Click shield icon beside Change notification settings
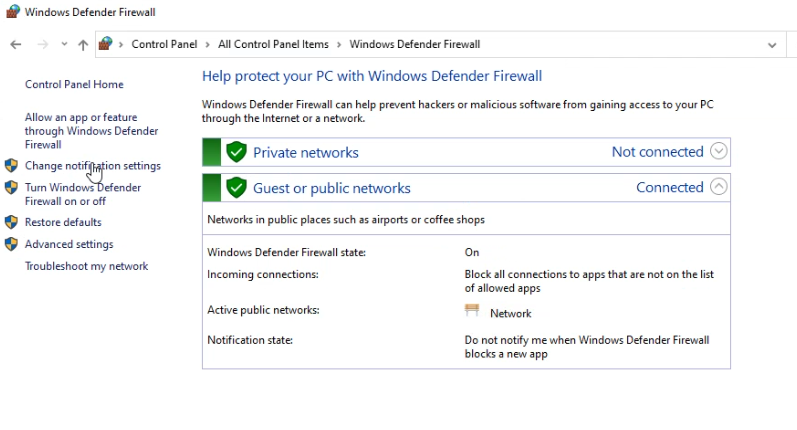This screenshot has width=797, height=430. click(x=11, y=165)
